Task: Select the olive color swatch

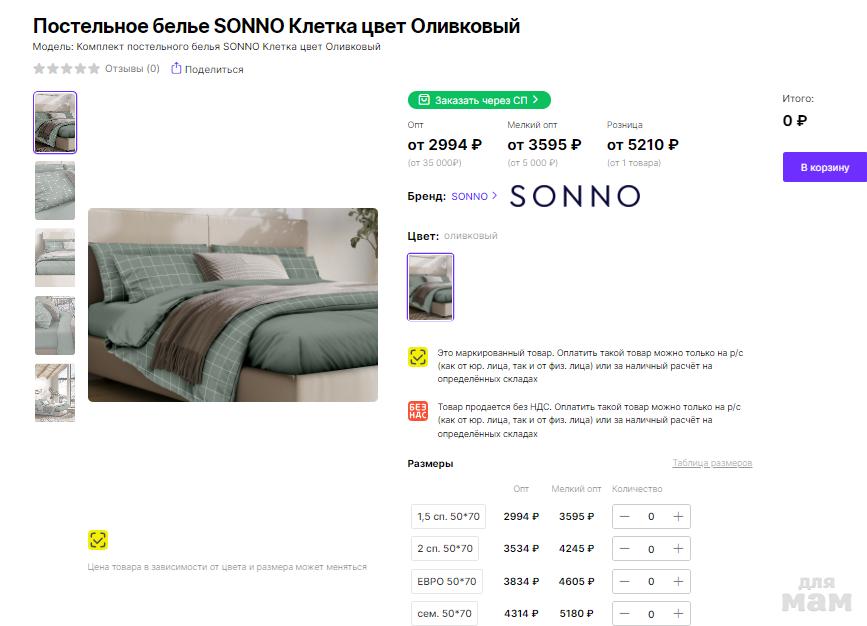Action: click(430, 287)
